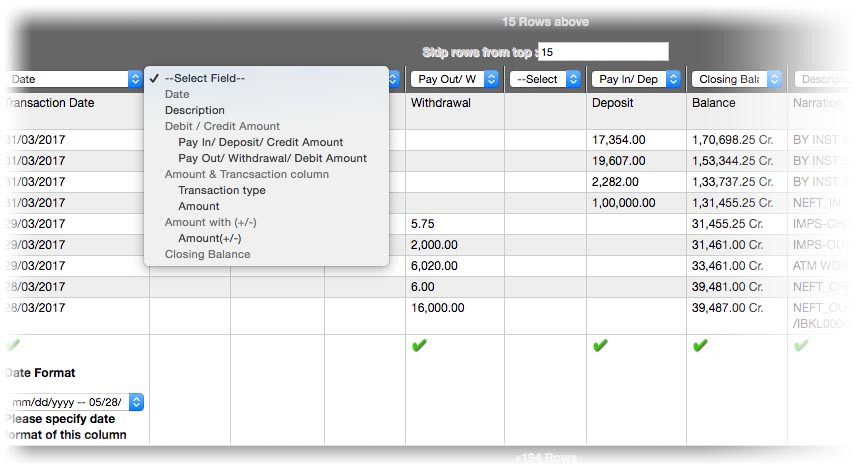Screen dimensions: 860x471
Task: Click the 1,00,000.00 deposit cell
Action: tap(624, 203)
